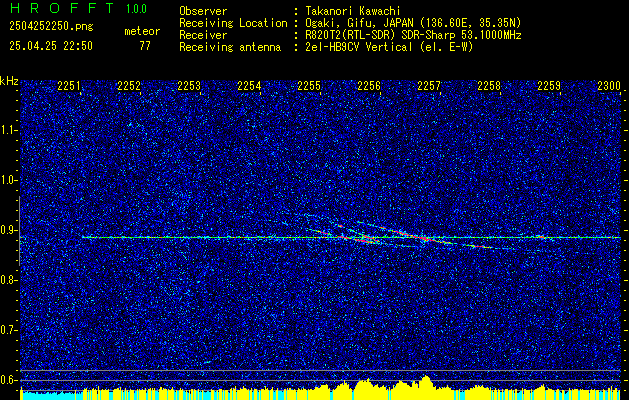This screenshot has width=629, height=400.
Task: Click time marker 2300
Action: pyautogui.click(x=609, y=86)
